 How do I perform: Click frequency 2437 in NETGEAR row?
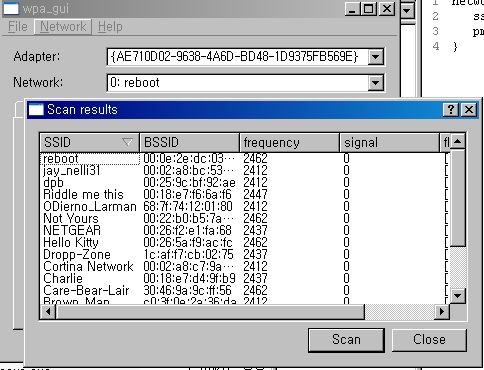pyautogui.click(x=255, y=231)
